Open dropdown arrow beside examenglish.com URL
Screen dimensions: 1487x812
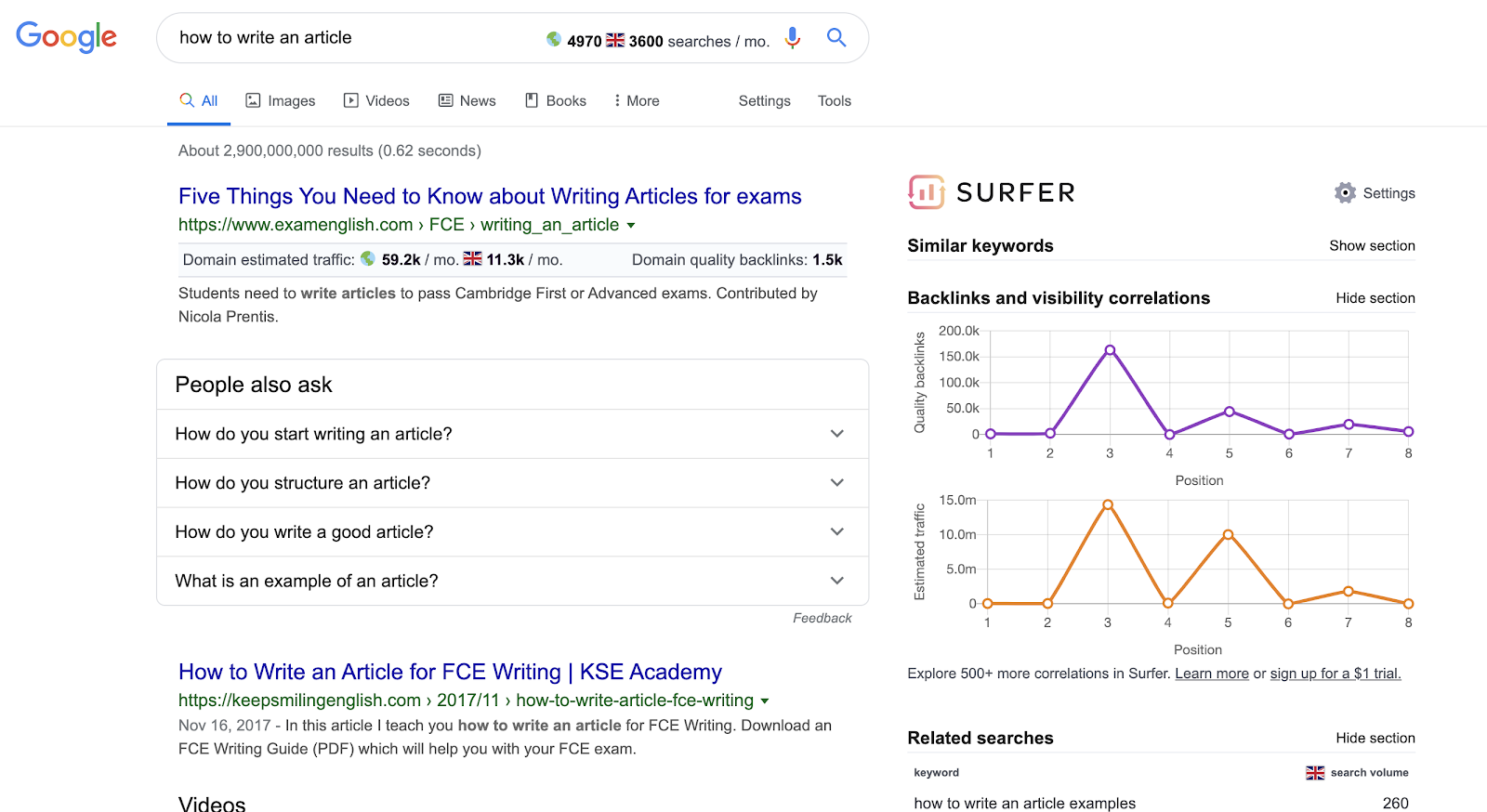[x=631, y=226]
